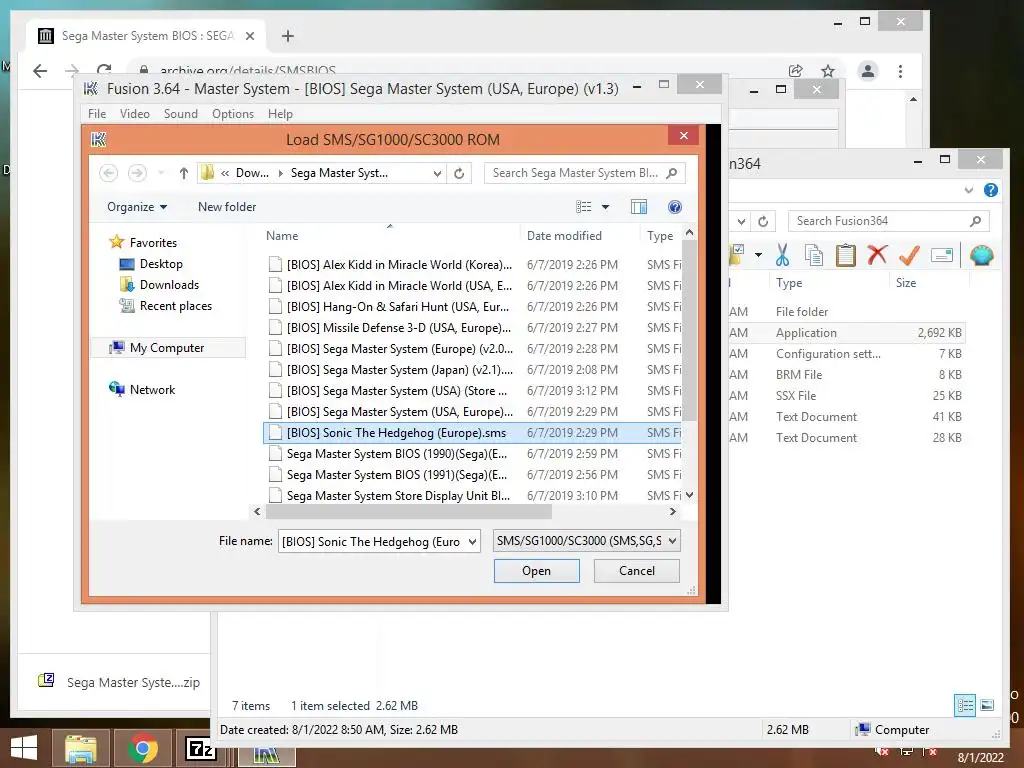Screen dimensions: 1024x768
Task: Click the Open button
Action: 536,571
